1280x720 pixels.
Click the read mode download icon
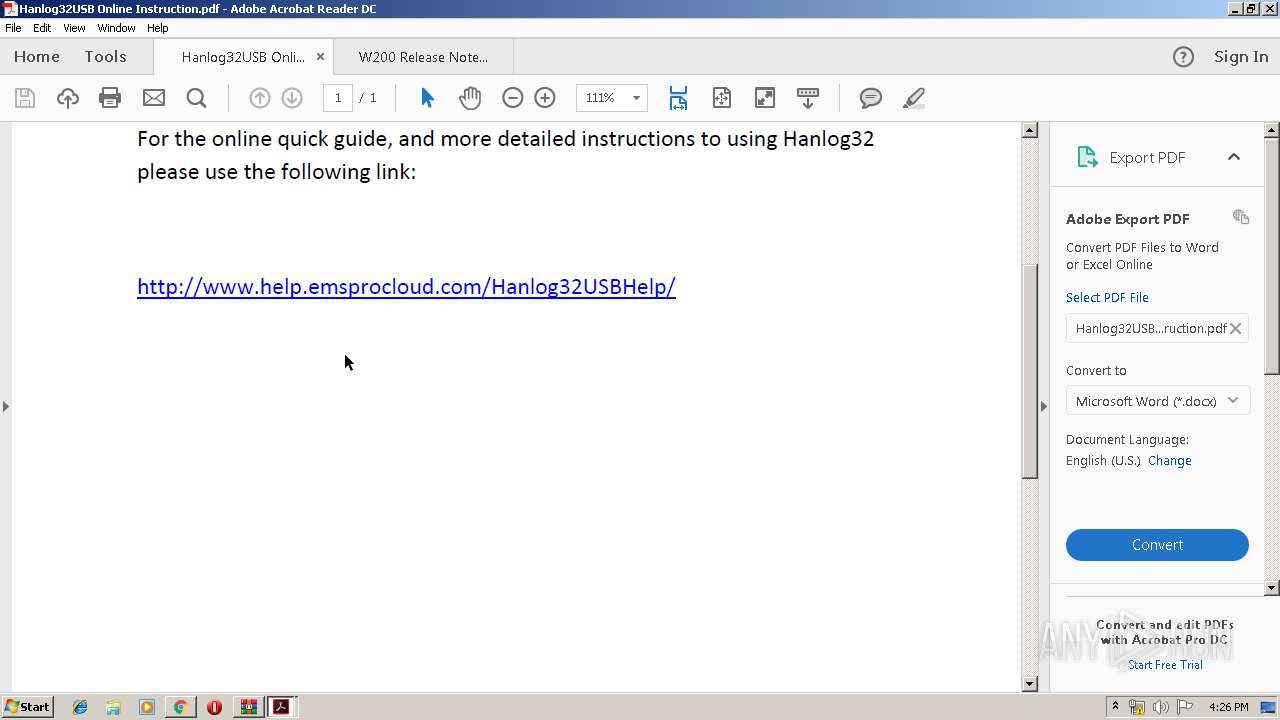[808, 98]
